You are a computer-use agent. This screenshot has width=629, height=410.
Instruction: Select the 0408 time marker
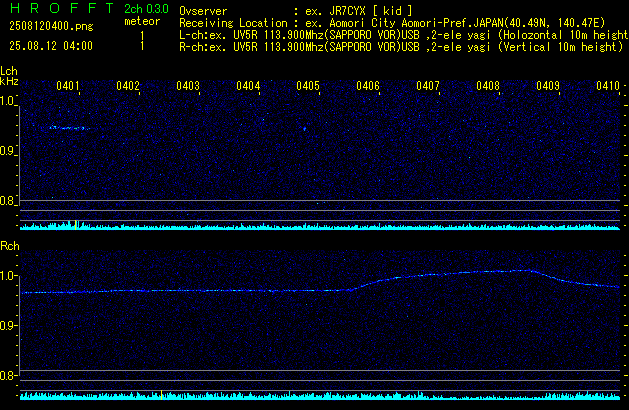(488, 86)
